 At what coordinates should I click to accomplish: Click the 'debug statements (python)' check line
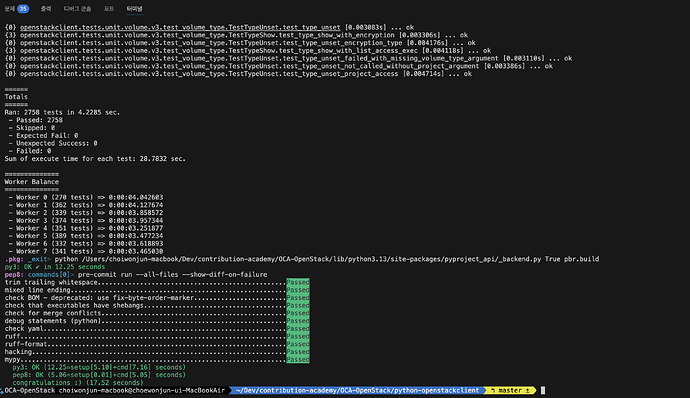(145, 321)
